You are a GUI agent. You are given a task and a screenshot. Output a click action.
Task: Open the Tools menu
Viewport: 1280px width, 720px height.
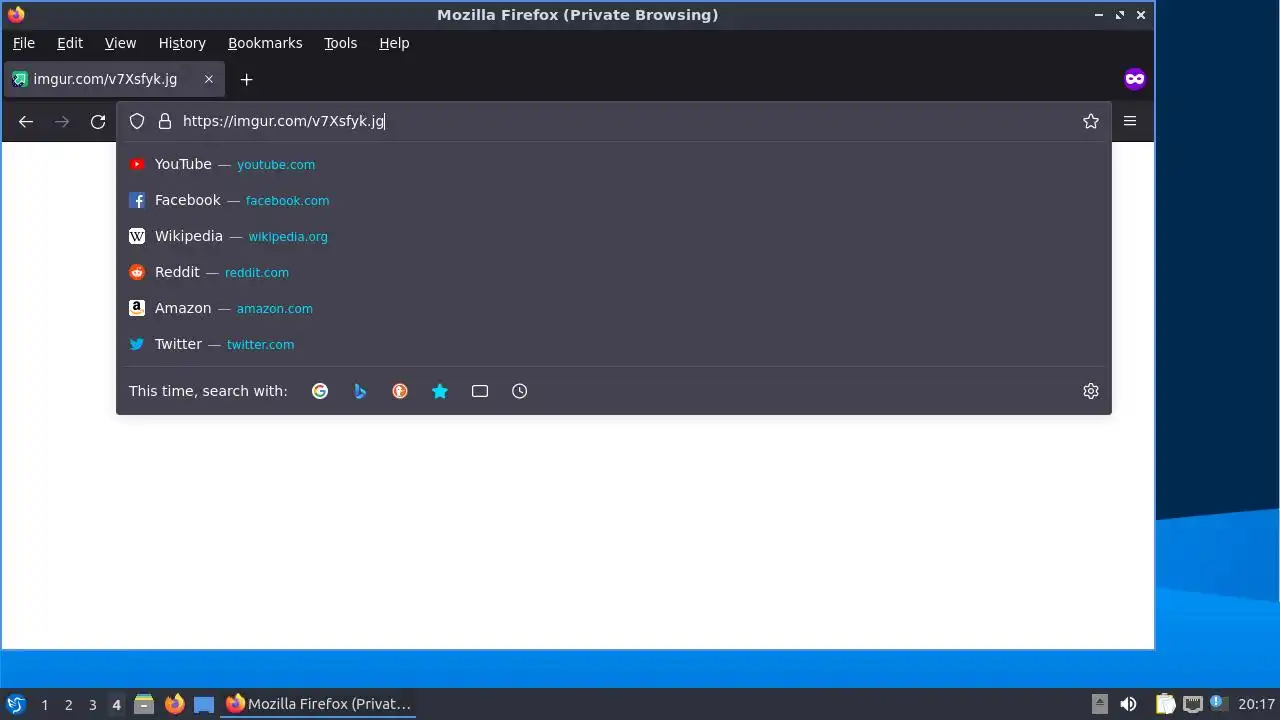(x=340, y=43)
